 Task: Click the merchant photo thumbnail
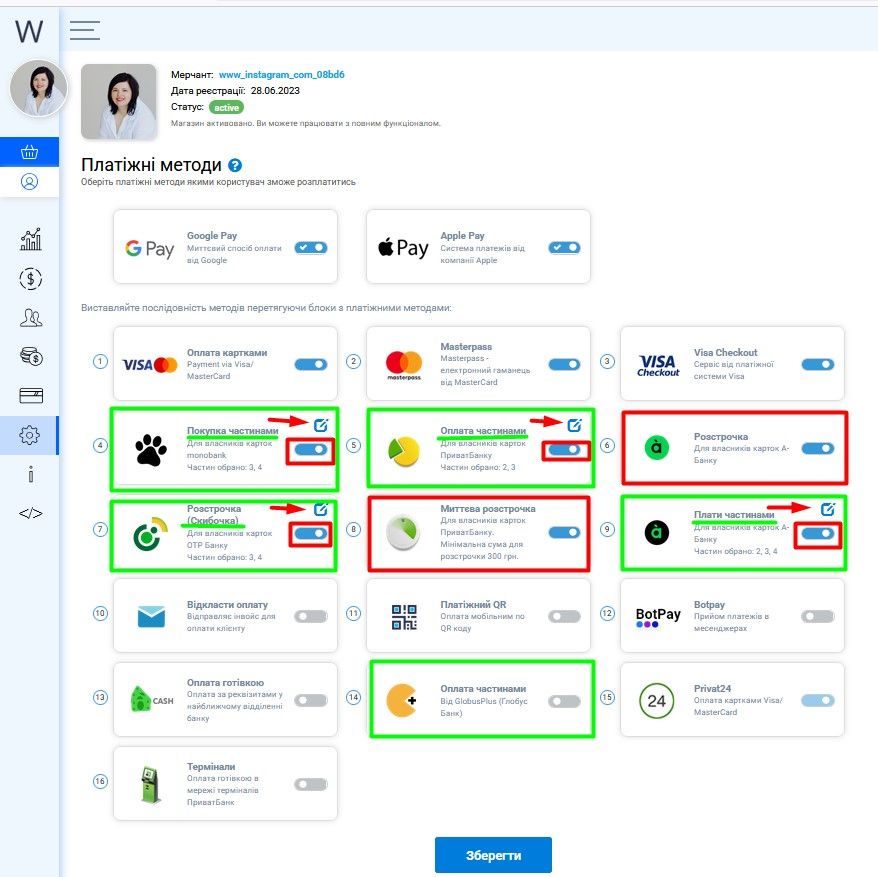tap(119, 101)
